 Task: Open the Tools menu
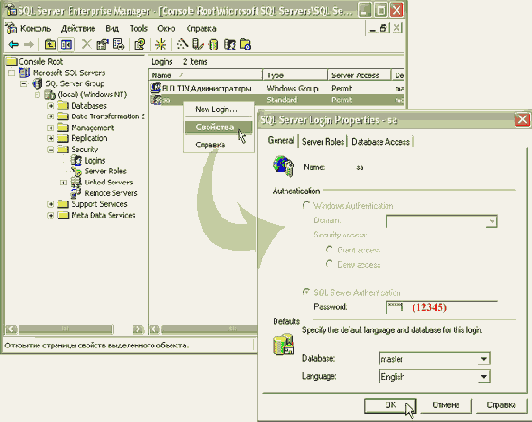(138, 28)
